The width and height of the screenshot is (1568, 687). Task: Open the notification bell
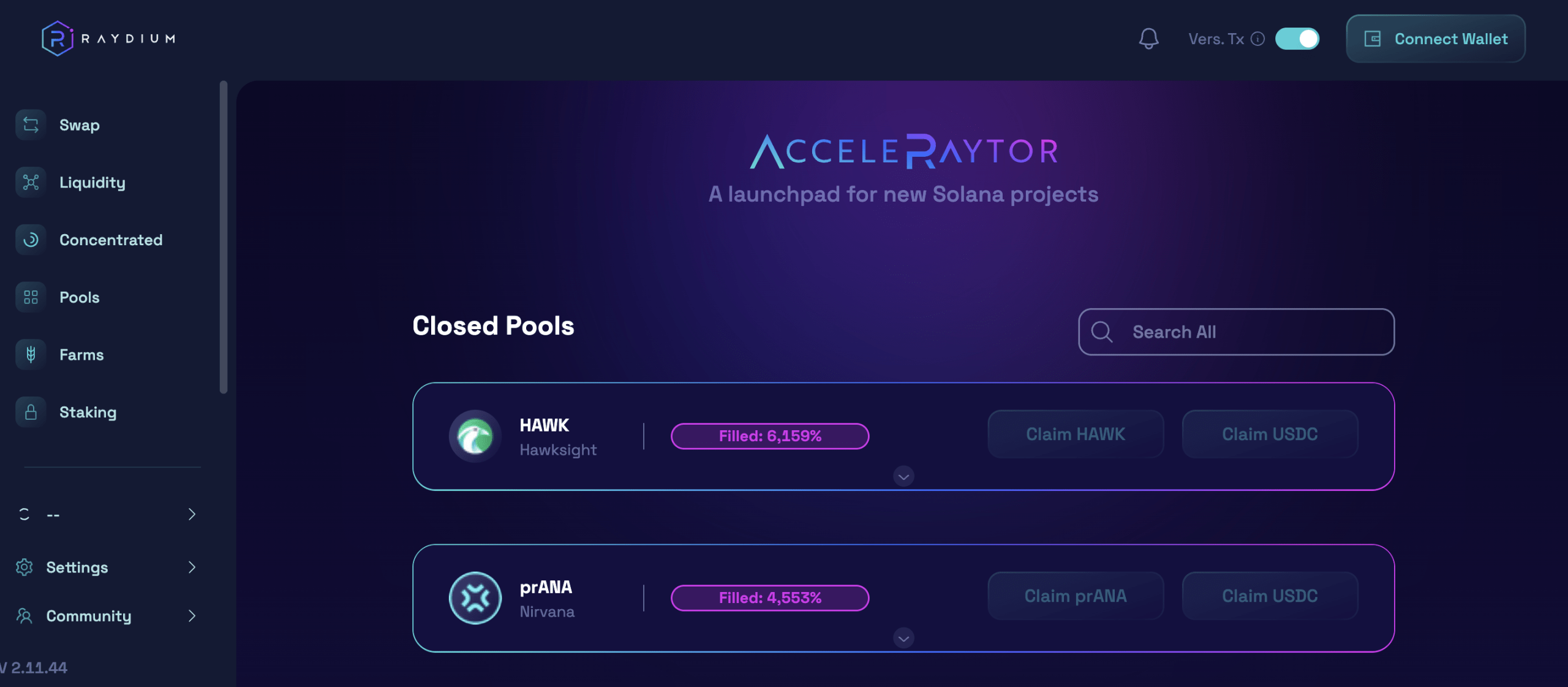pos(1148,38)
